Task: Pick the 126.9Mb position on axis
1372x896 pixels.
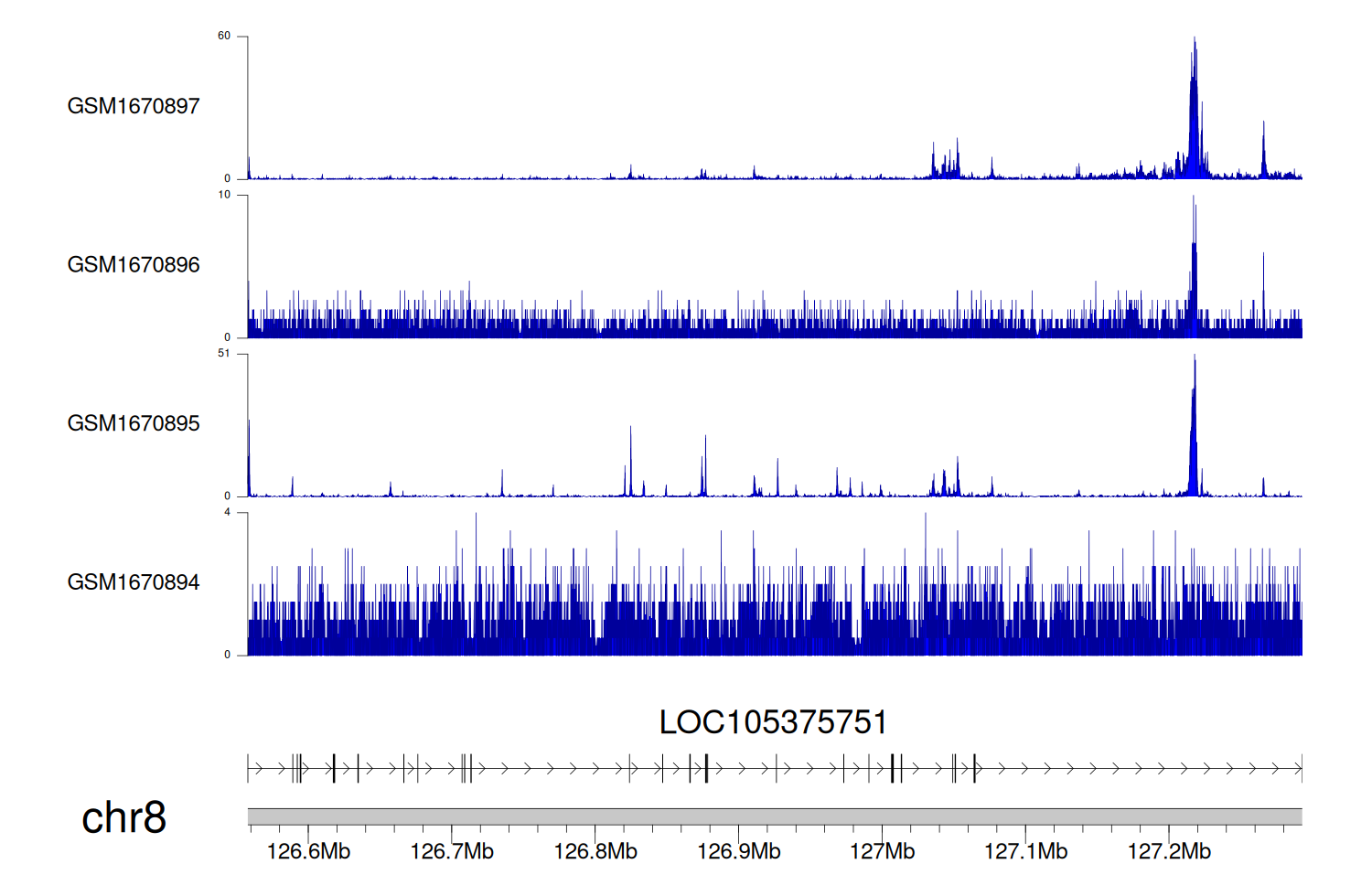Action: pyautogui.click(x=739, y=851)
